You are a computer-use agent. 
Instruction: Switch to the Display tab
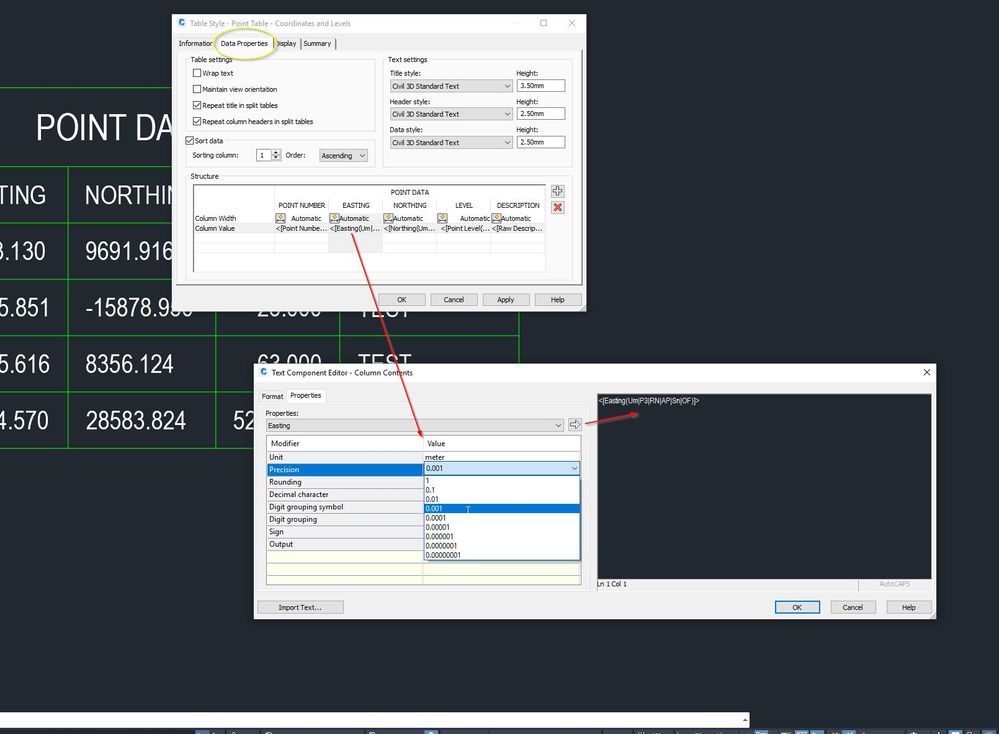pos(286,43)
